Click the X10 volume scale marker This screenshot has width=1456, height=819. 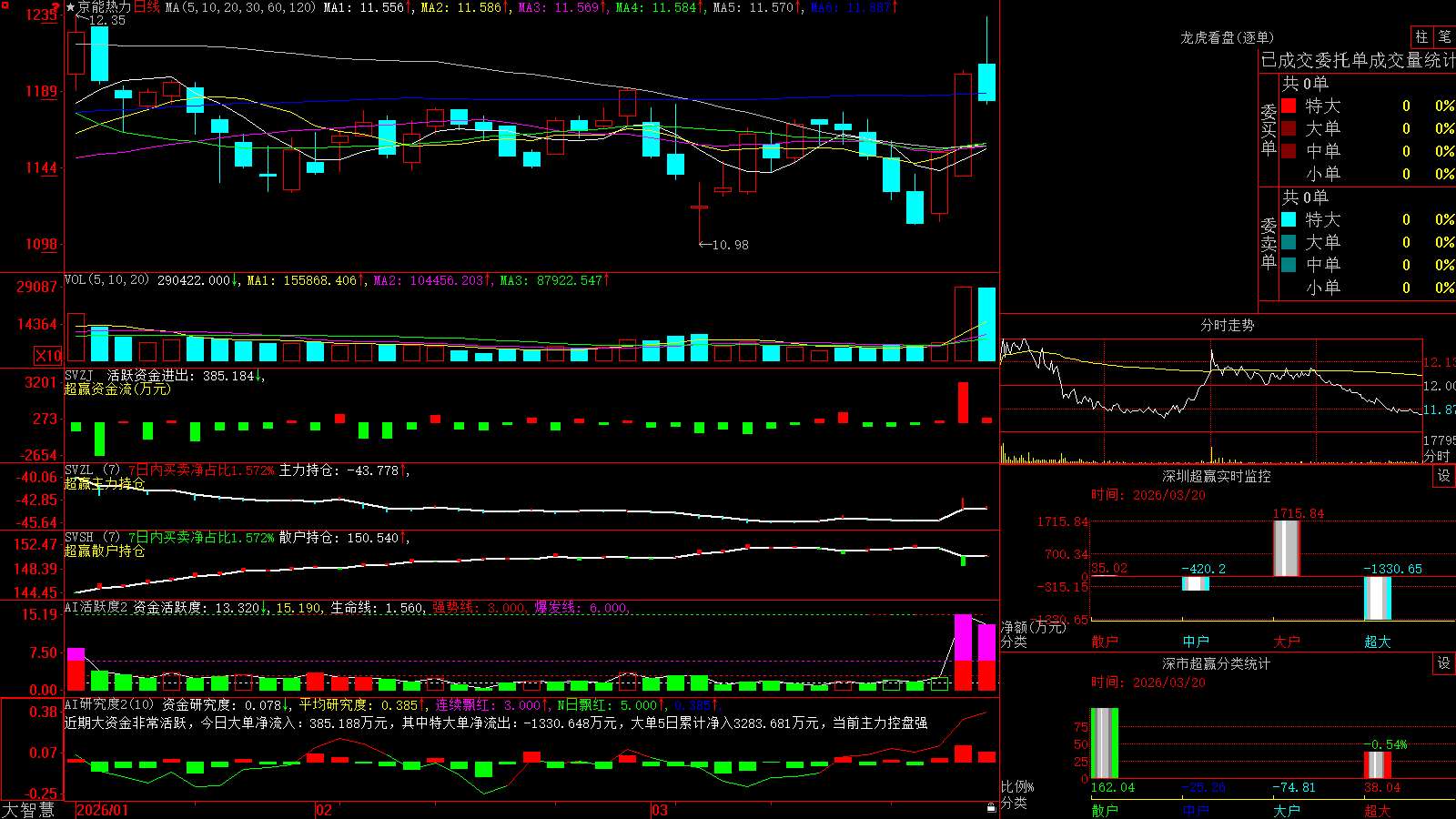tap(48, 356)
